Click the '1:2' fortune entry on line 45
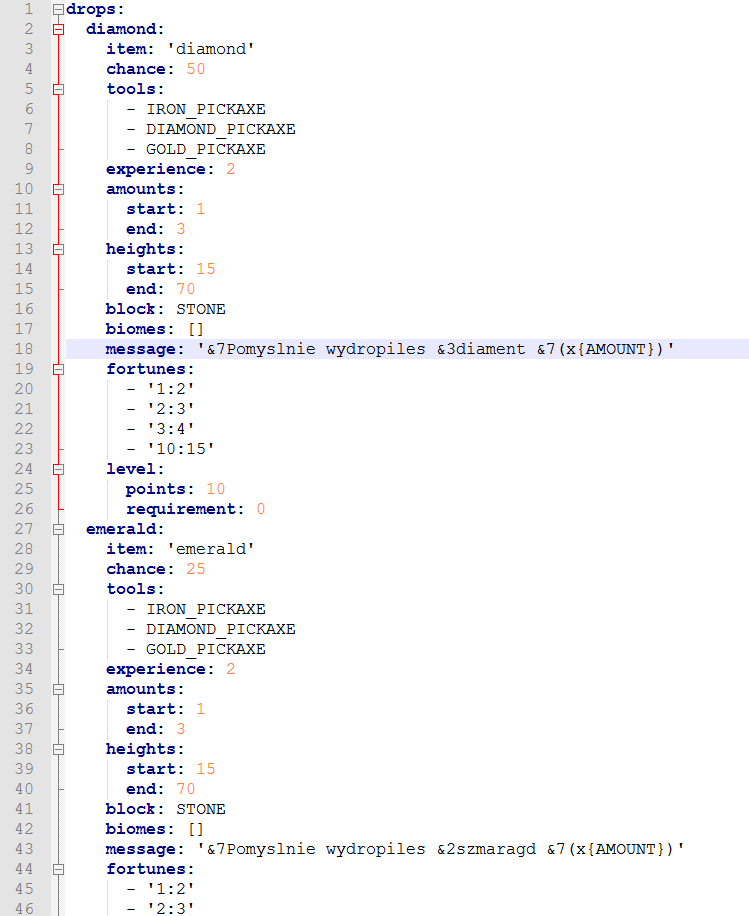Image resolution: width=749 pixels, height=916 pixels. coord(171,889)
